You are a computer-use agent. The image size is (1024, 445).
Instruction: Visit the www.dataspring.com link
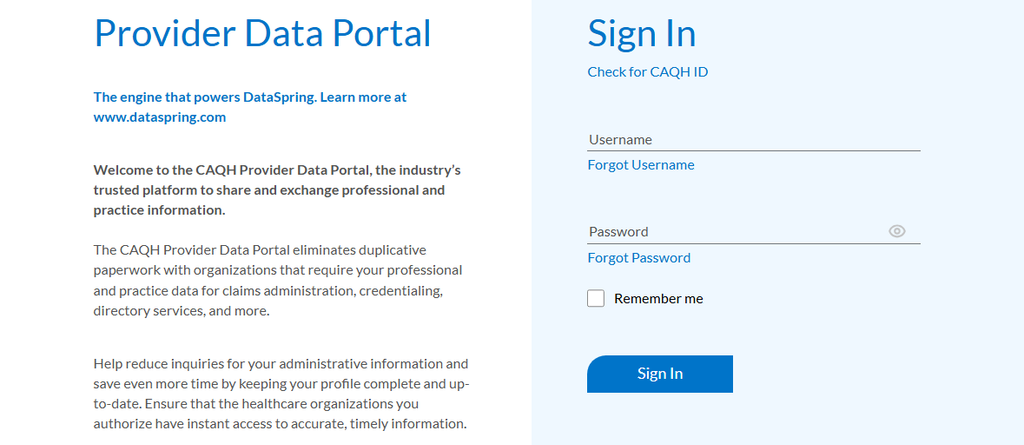coord(159,118)
